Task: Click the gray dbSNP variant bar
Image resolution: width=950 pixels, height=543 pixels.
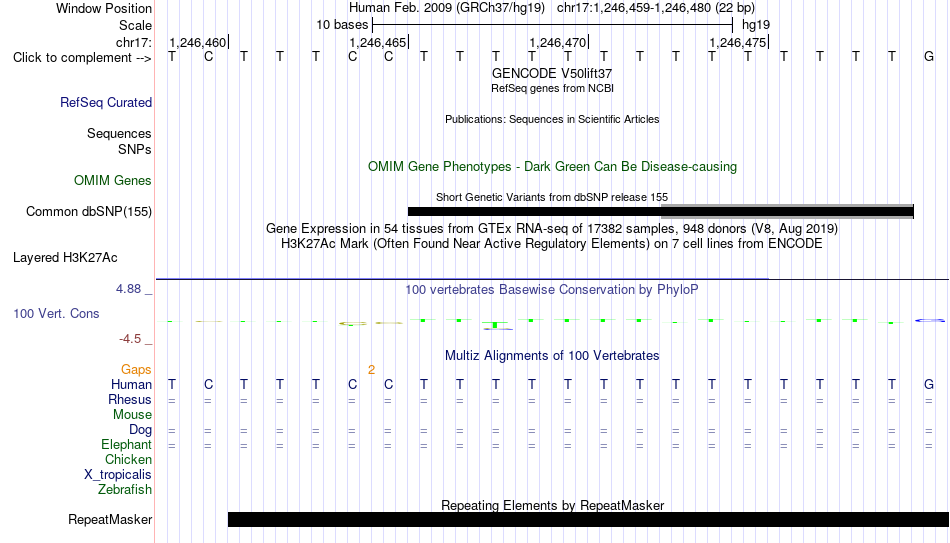Action: coord(787,210)
